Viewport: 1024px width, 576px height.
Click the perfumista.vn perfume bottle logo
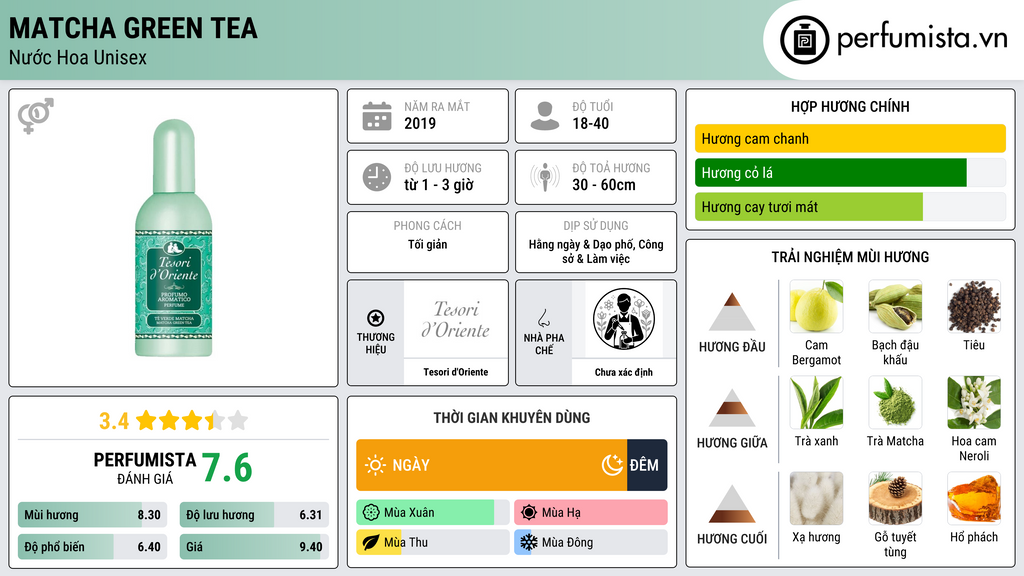[805, 40]
